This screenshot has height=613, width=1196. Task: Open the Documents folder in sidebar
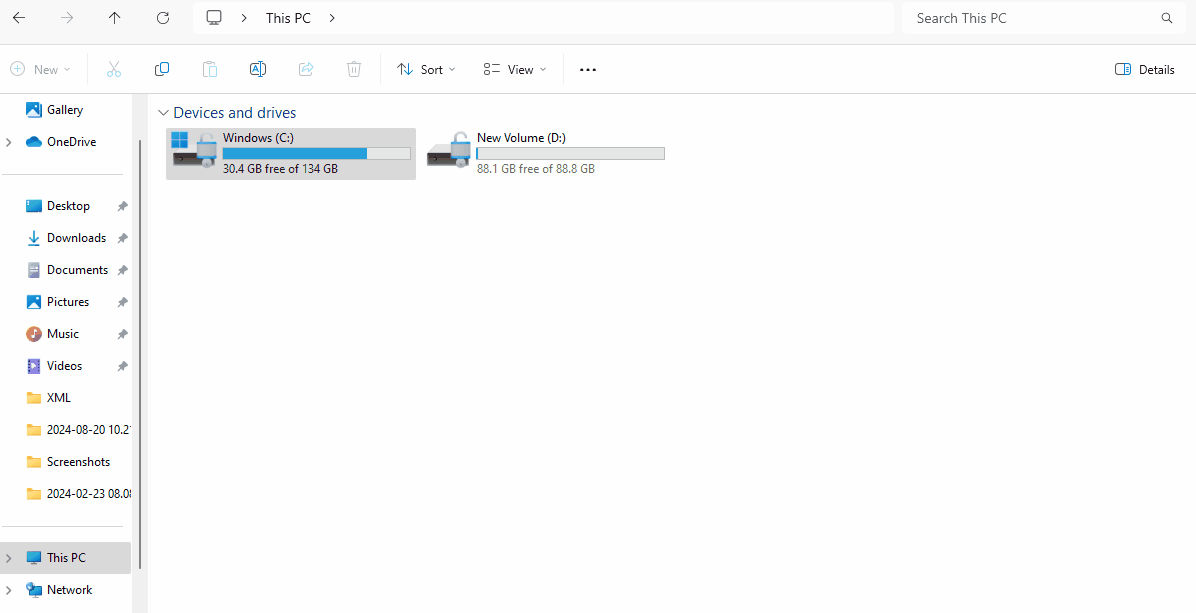coord(77,270)
